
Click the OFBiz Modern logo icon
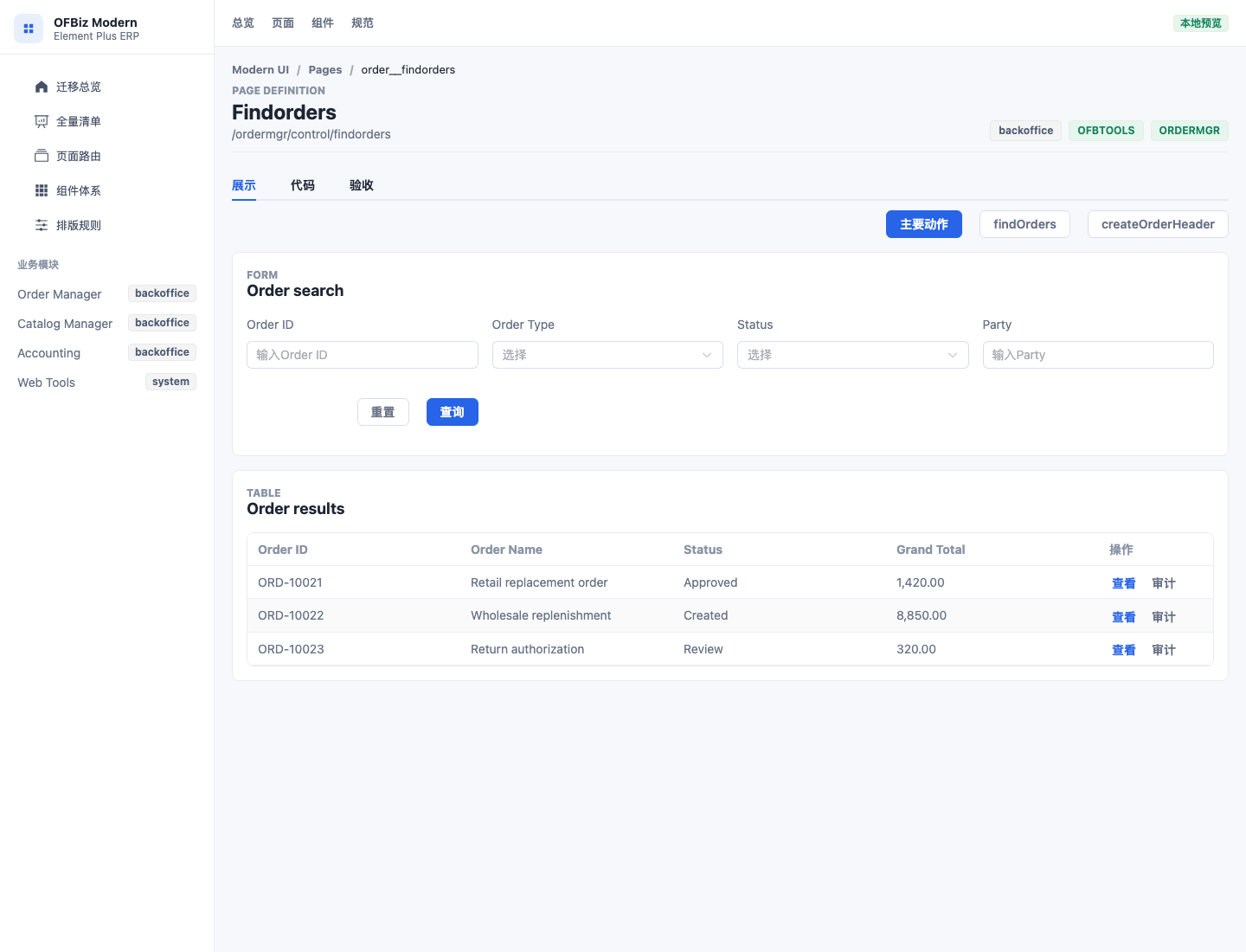point(29,29)
